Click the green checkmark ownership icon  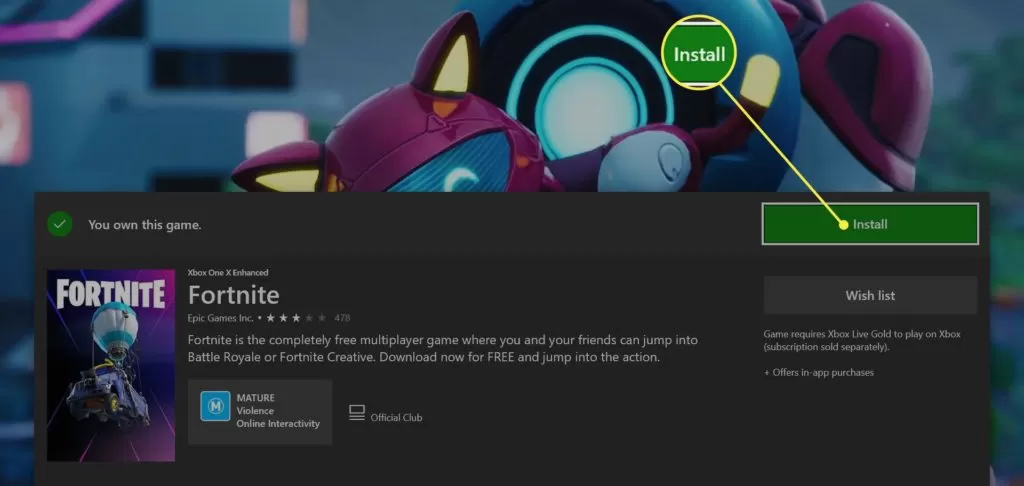pos(59,225)
